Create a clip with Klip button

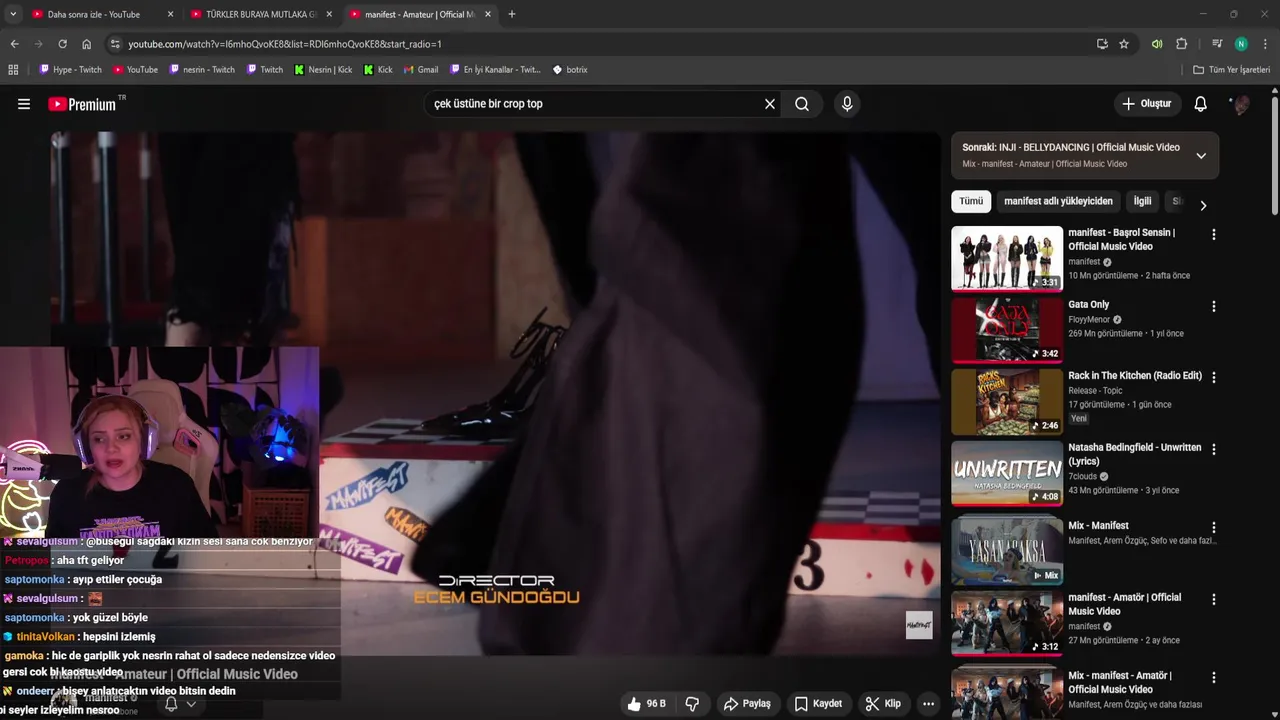883,704
